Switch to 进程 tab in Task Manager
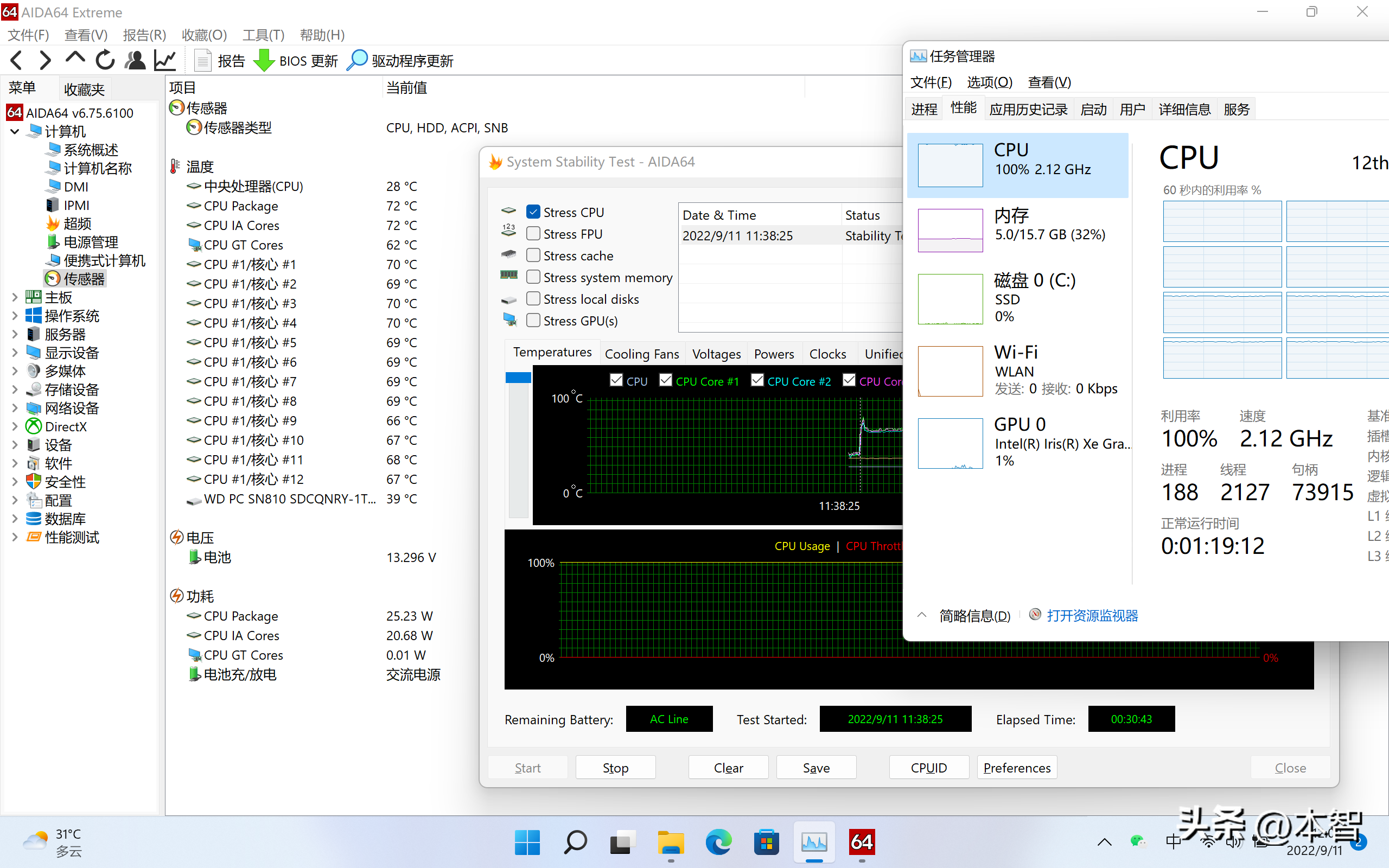Viewport: 1389px width, 868px height. 924,109
